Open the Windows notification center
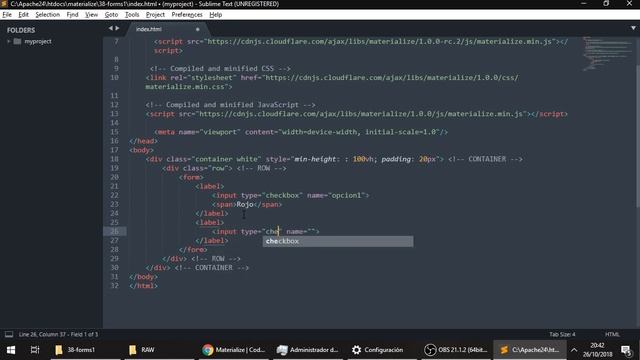This screenshot has height=360, width=640. pos(626,350)
